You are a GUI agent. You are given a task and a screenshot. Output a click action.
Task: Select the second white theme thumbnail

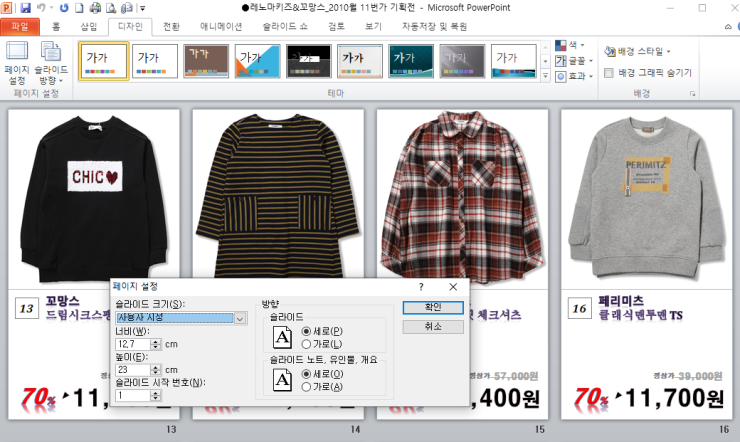(x=155, y=61)
